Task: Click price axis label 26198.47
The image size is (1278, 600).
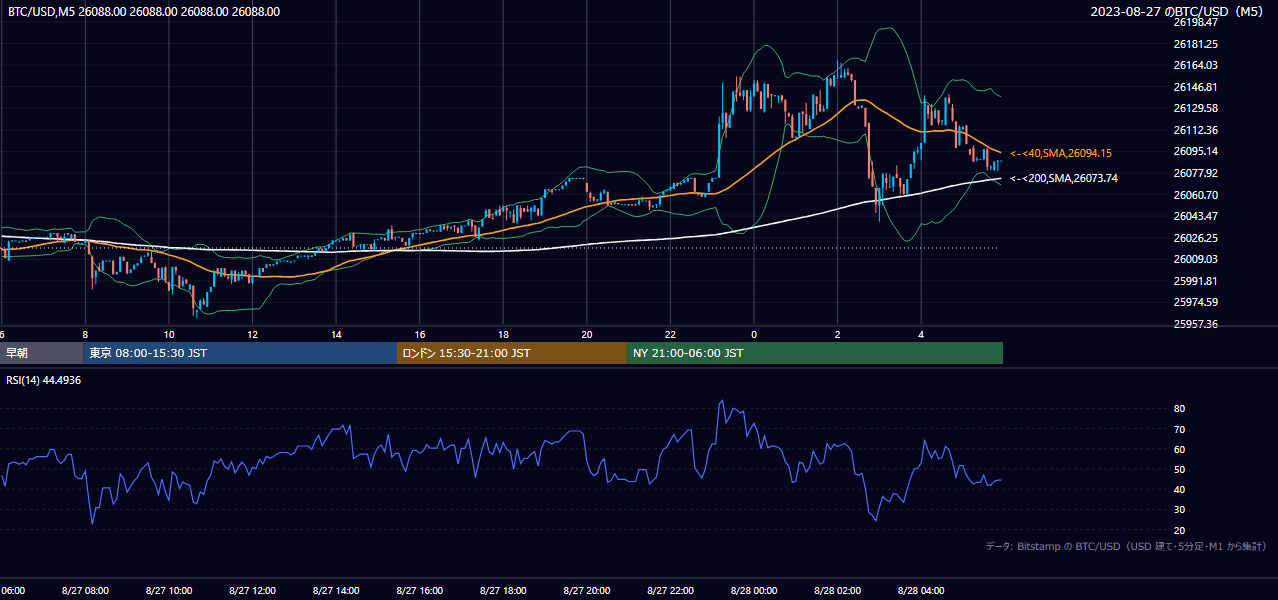Action: pyautogui.click(x=1195, y=22)
